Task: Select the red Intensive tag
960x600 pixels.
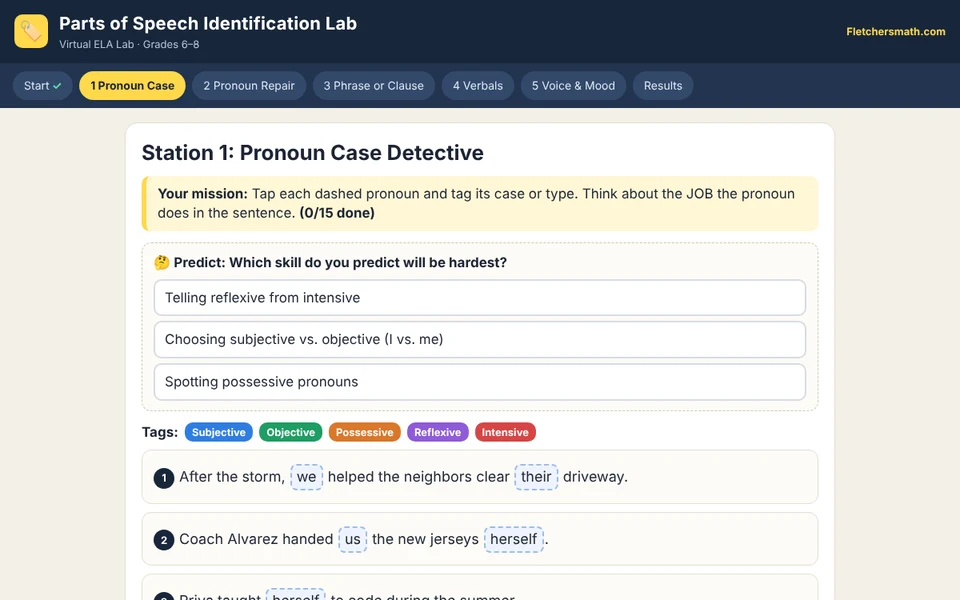Action: coord(505,432)
